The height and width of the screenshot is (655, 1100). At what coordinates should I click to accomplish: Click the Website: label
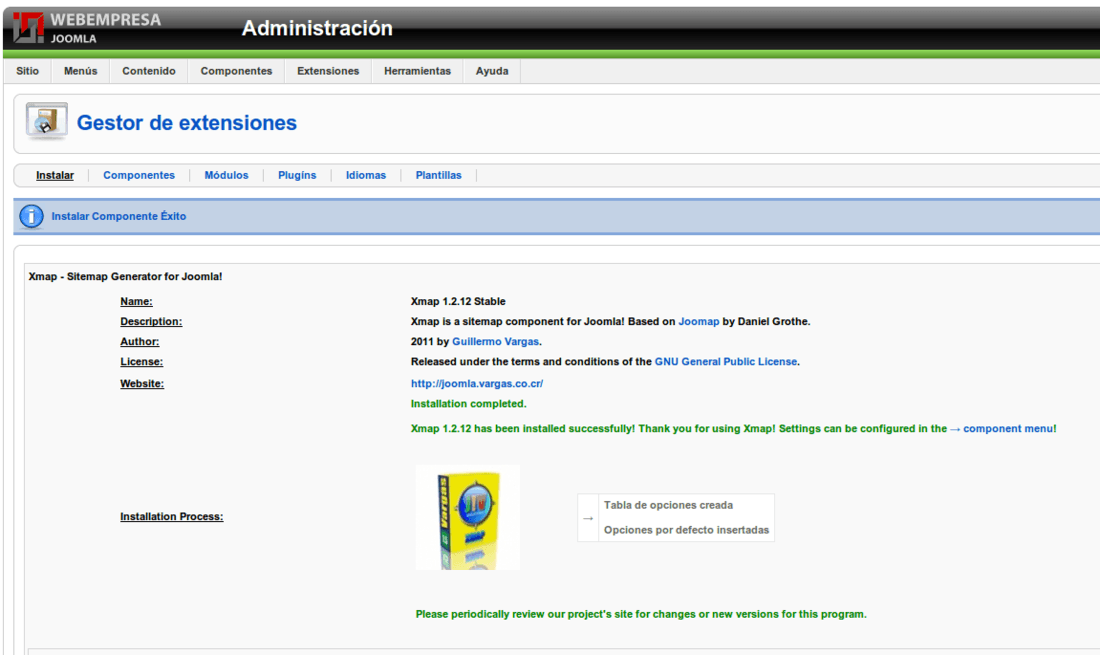[x=142, y=384]
